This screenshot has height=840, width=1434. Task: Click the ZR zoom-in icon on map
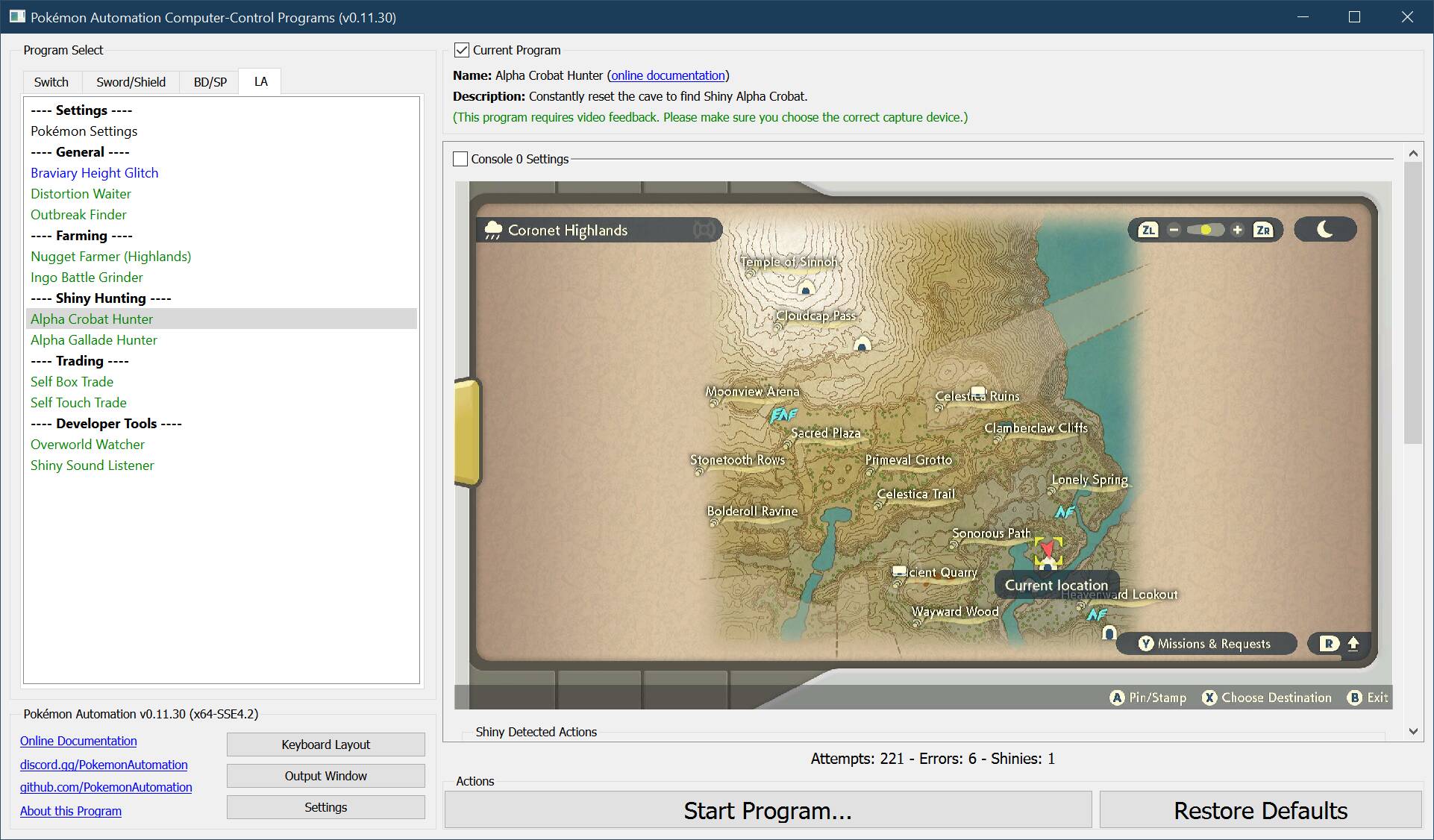click(1262, 230)
